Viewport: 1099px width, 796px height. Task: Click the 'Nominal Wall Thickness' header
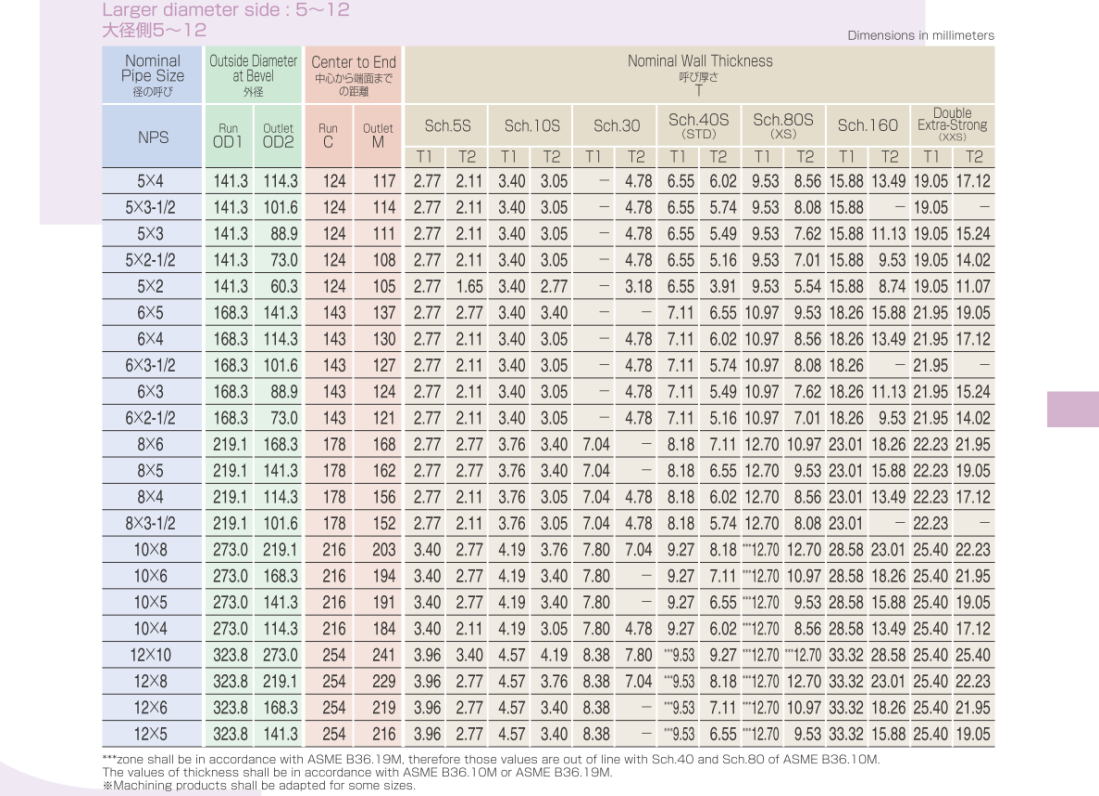699,75
